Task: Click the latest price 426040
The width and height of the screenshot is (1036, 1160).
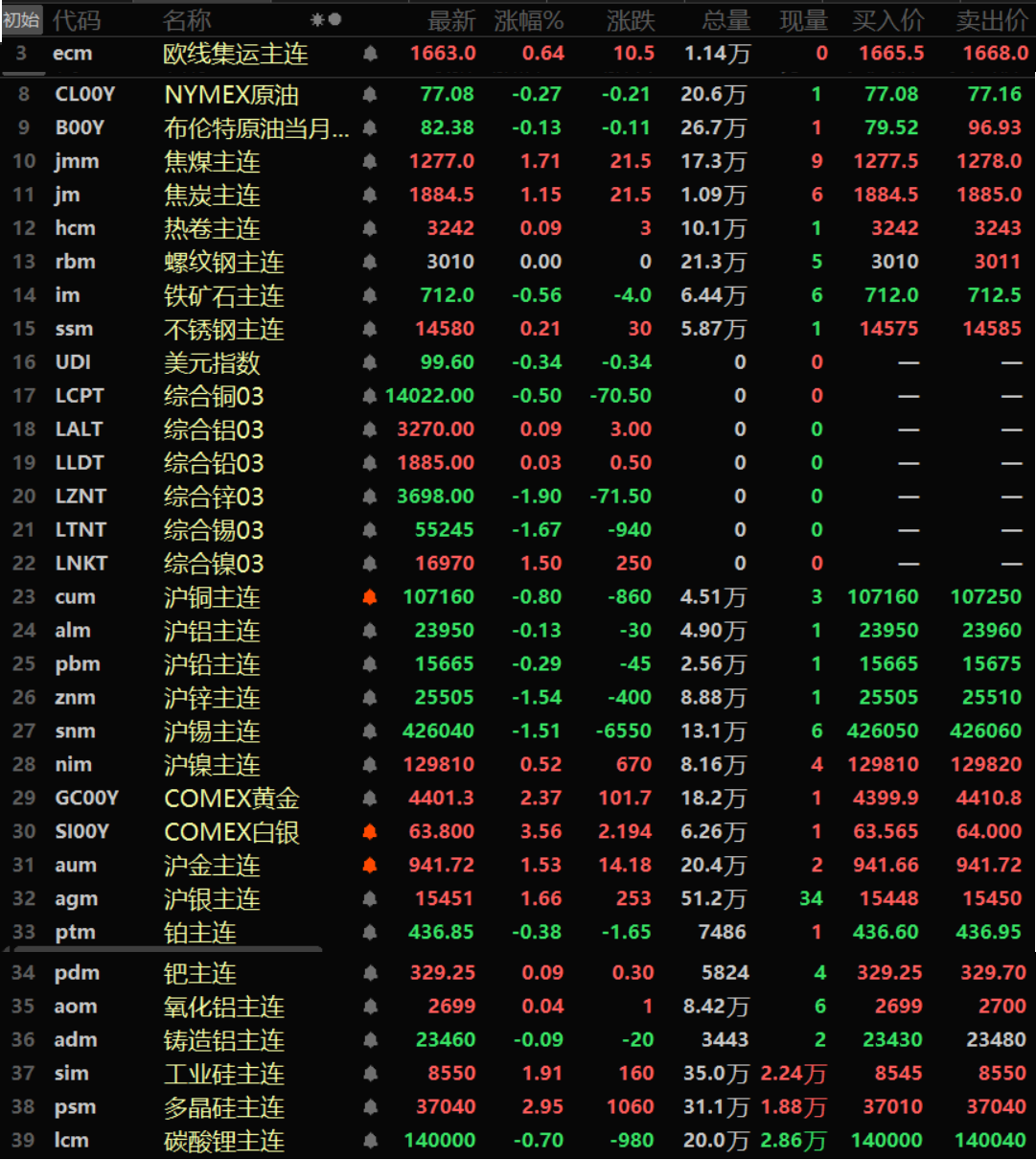Action: coord(438,731)
